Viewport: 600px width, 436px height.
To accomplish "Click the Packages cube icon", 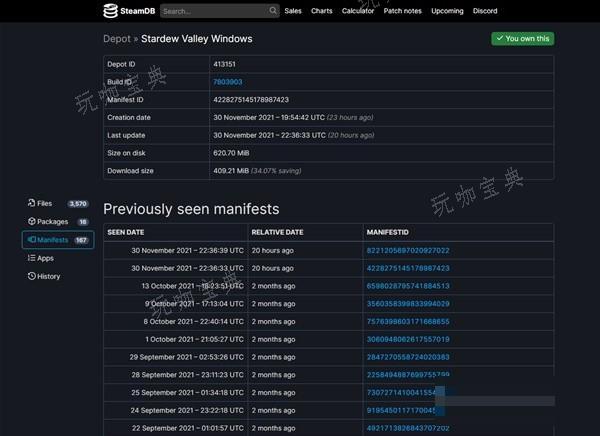I will (x=32, y=221).
